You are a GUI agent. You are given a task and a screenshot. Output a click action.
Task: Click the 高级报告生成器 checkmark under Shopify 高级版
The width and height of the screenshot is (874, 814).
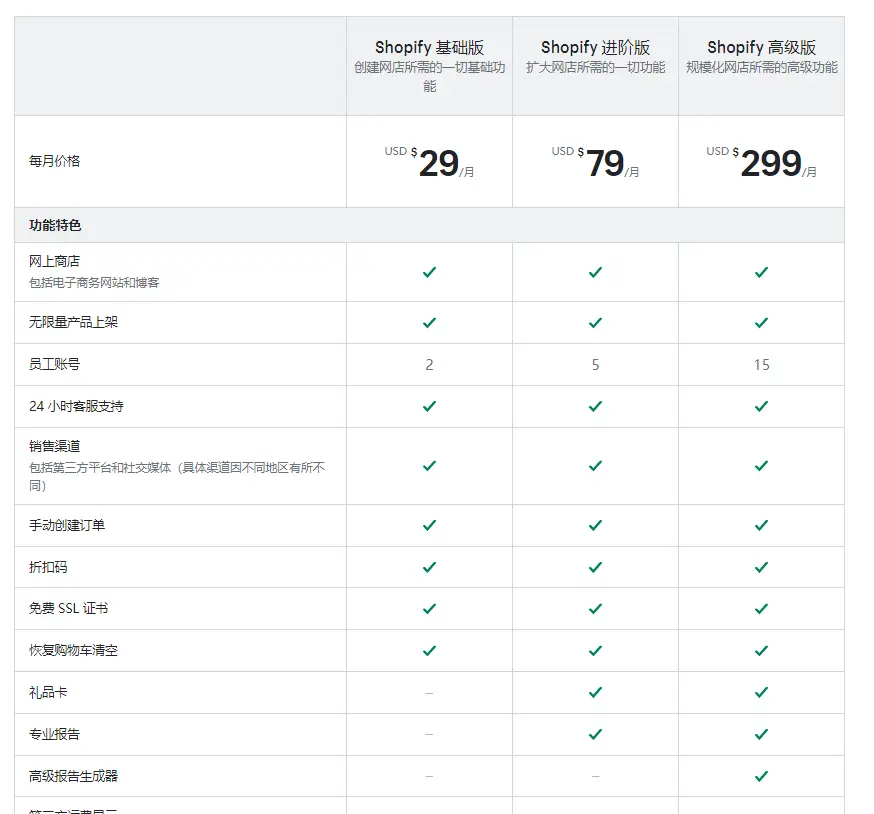761,776
